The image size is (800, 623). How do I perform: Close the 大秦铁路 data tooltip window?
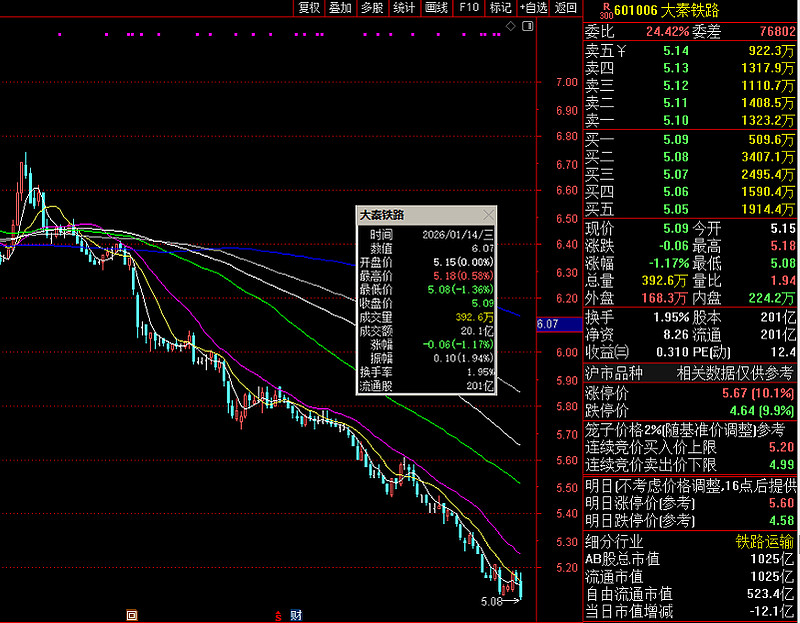pos(488,215)
